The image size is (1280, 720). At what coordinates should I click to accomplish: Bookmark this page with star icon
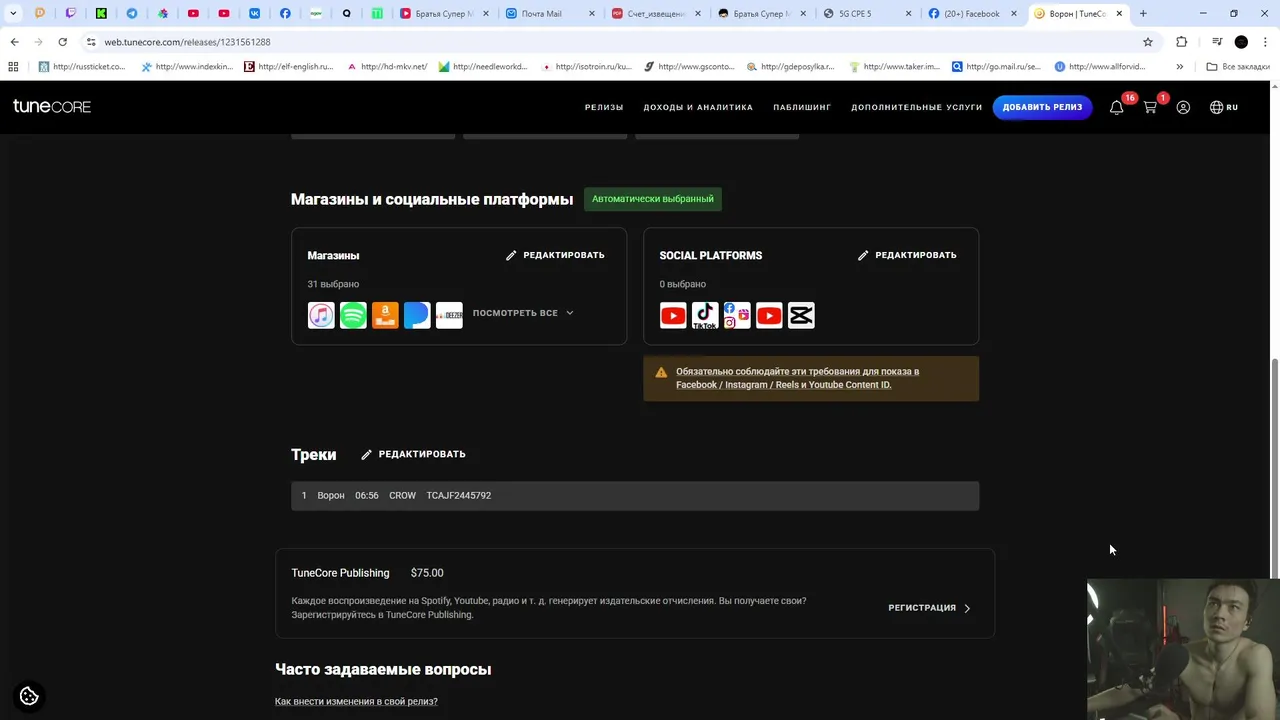pos(1148,42)
